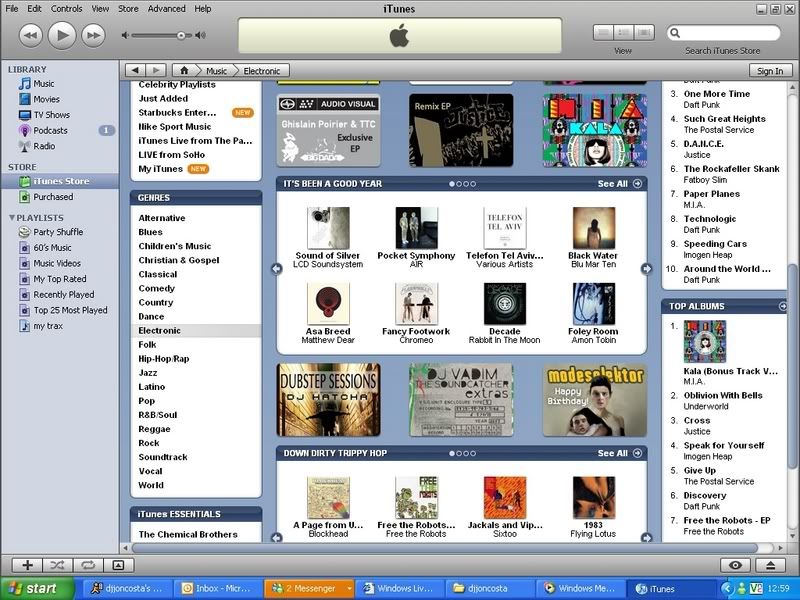Select iTunes Store in the sidebar
The image size is (800, 600).
coord(60,181)
